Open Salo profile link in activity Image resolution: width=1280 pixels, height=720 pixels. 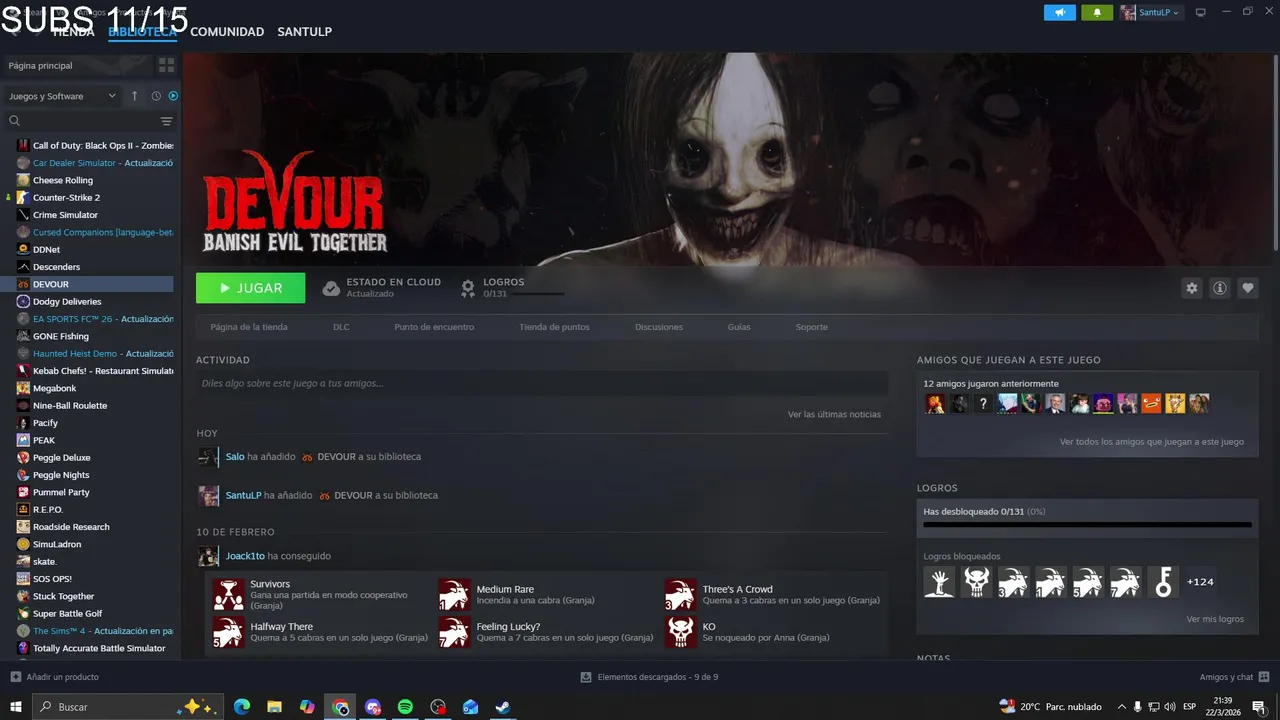click(x=235, y=457)
